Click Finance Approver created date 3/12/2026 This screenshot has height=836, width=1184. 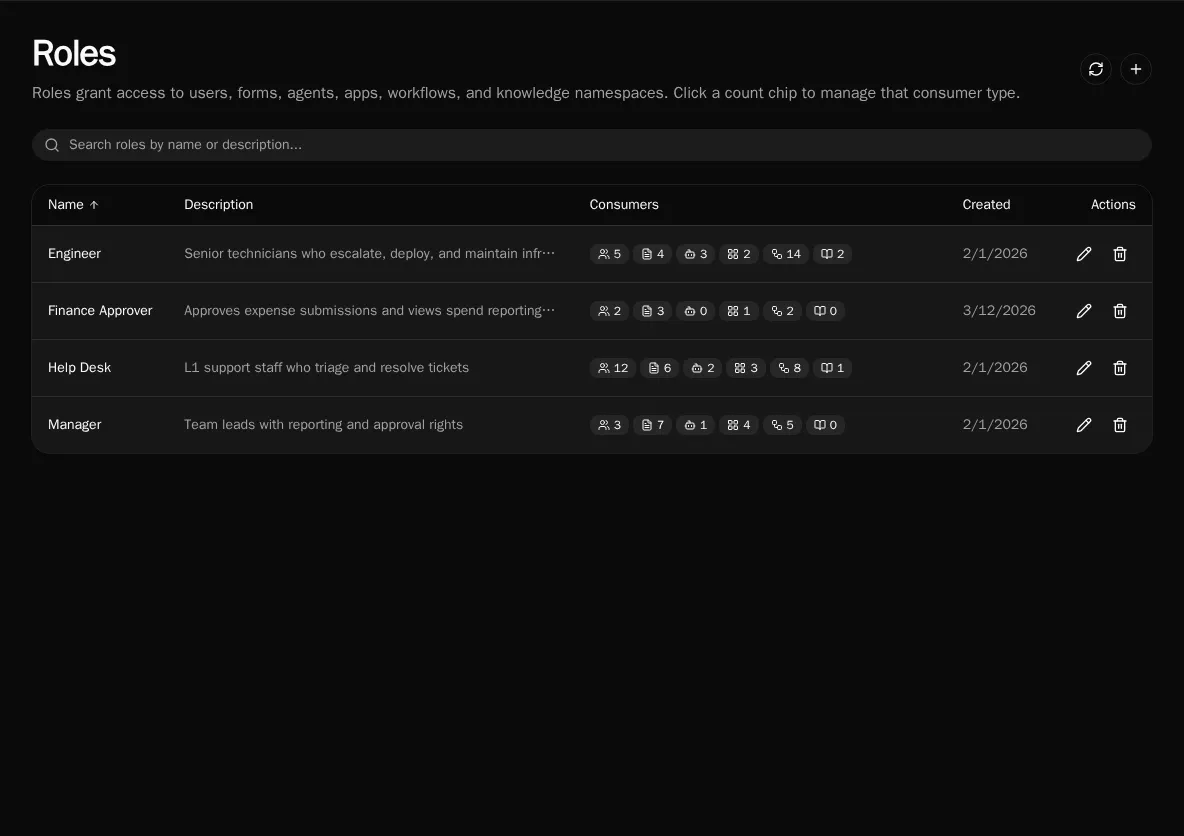(x=999, y=311)
